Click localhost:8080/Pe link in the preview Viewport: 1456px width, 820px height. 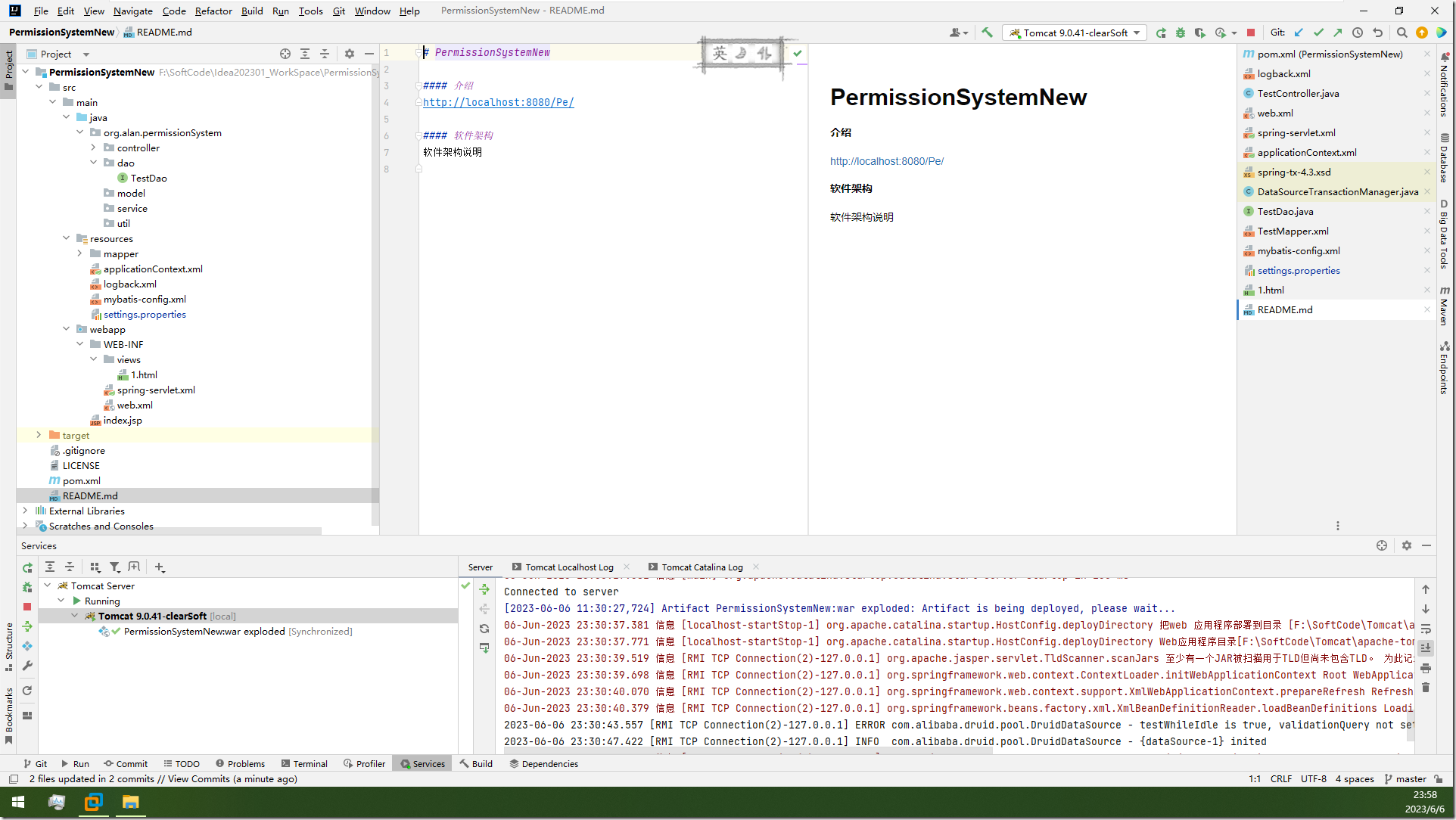[886, 161]
